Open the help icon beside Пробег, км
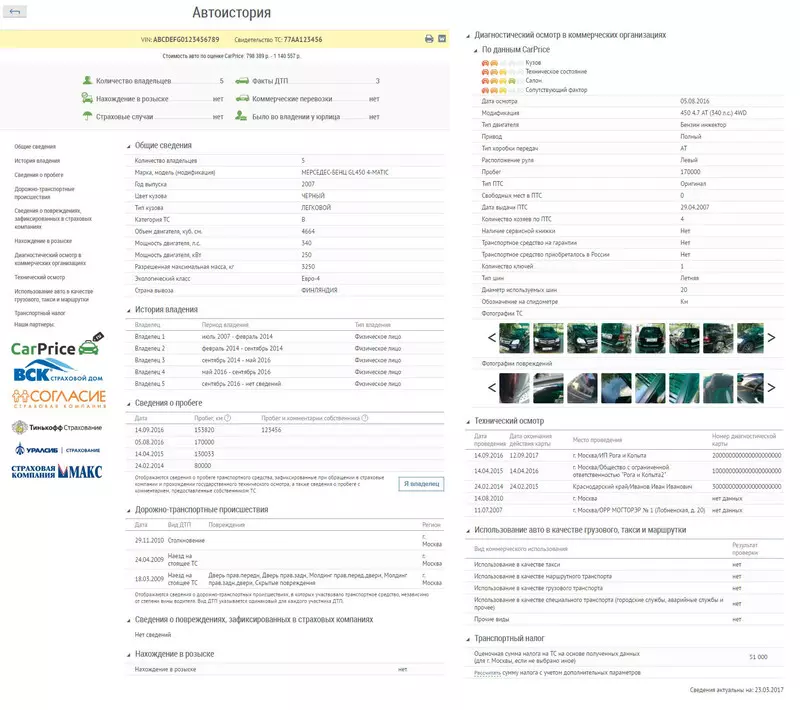The width and height of the screenshot is (800, 710). tap(228, 418)
